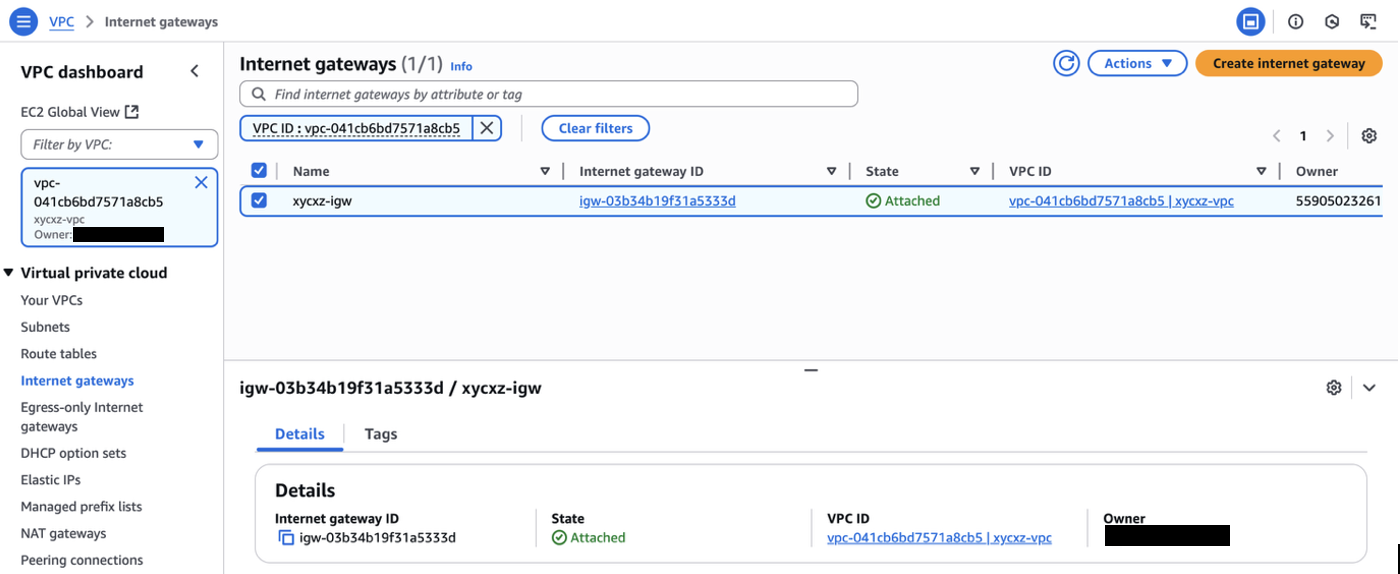Go to the next results page
1400x574 pixels.
pos(1329,136)
